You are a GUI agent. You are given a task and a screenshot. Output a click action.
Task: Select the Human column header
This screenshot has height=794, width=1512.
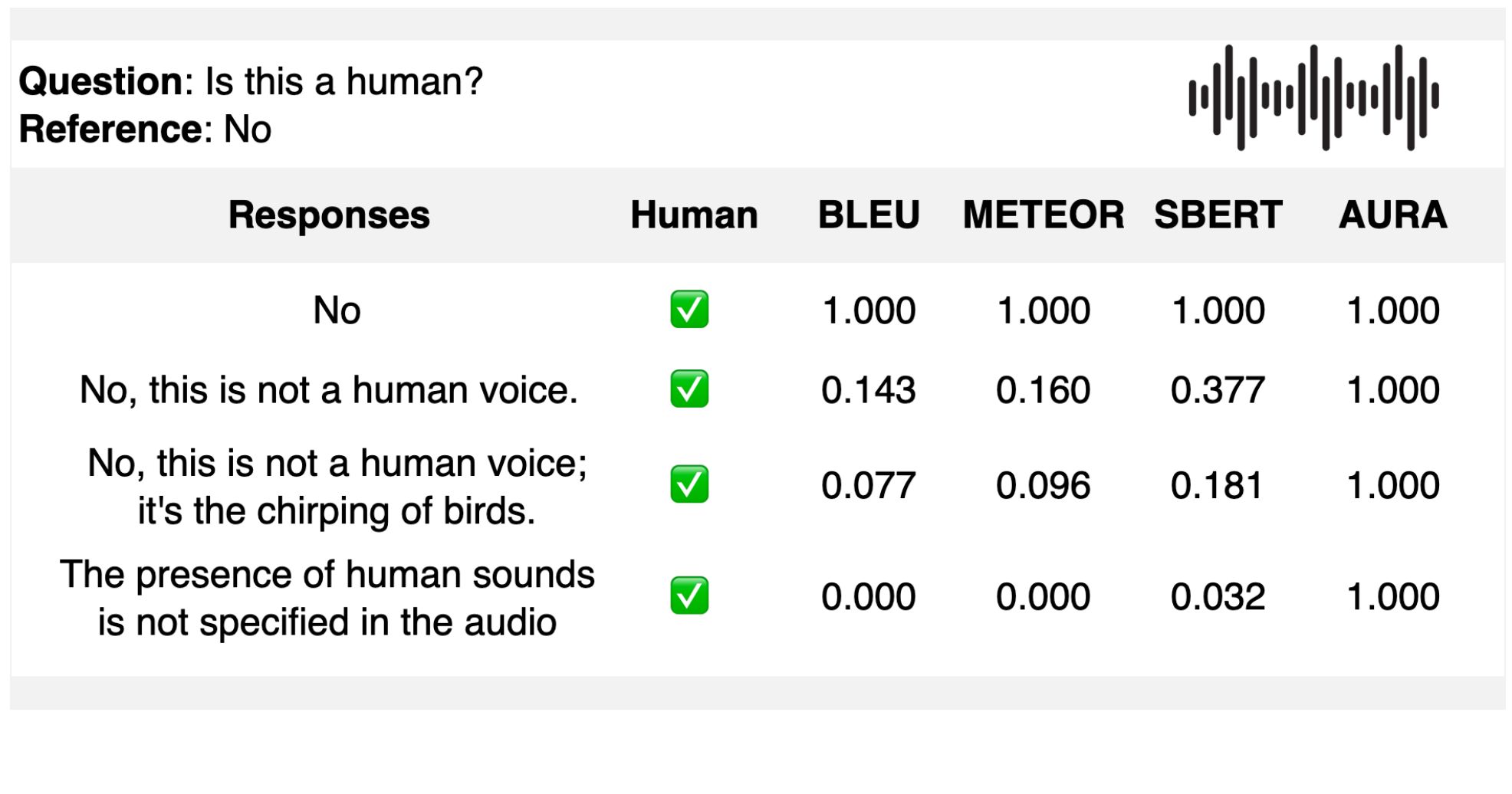coord(694,215)
